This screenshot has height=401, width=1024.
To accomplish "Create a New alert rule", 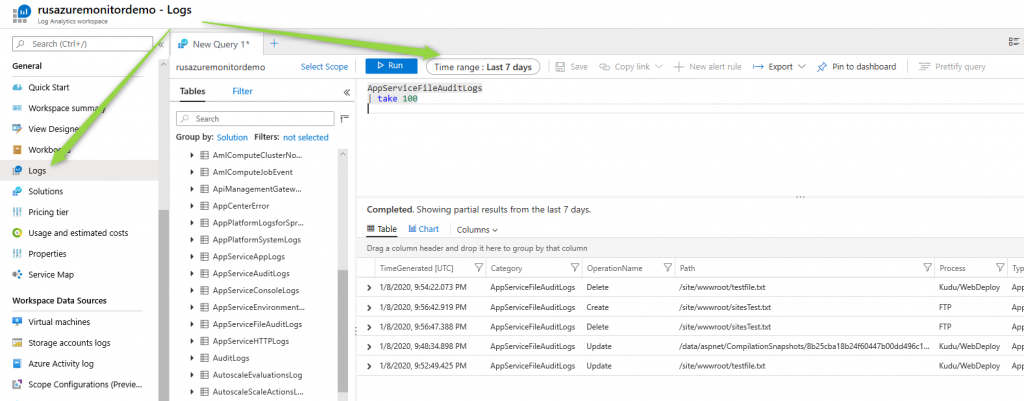I will [707, 67].
